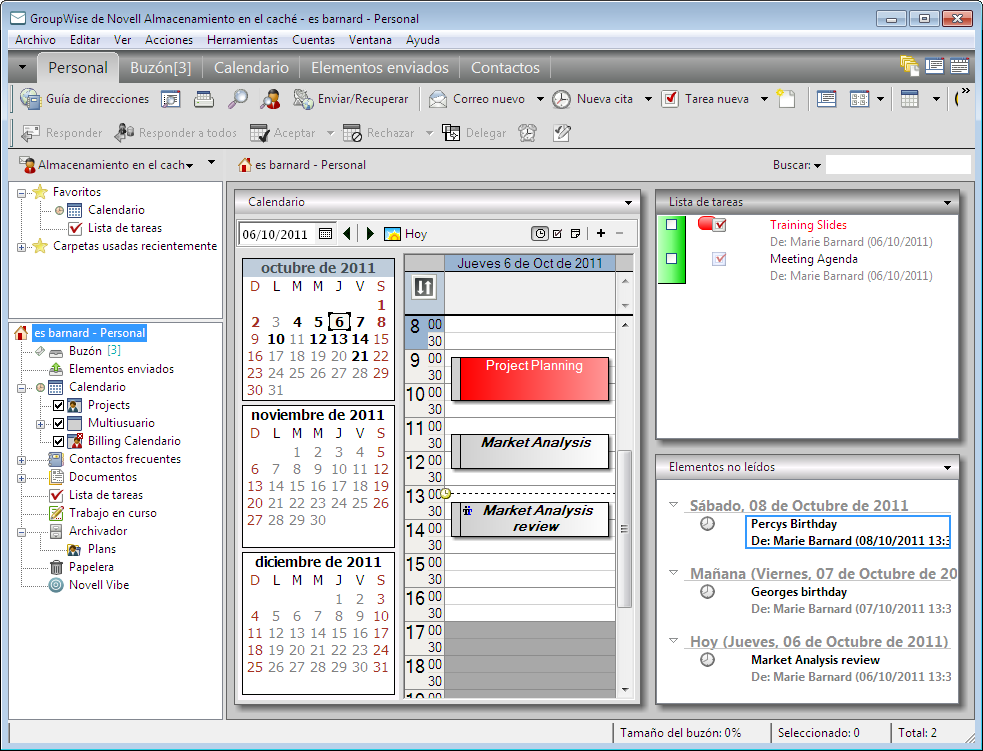The image size is (983, 751).
Task: Click the all-day sort arrows icon
Action: click(424, 288)
